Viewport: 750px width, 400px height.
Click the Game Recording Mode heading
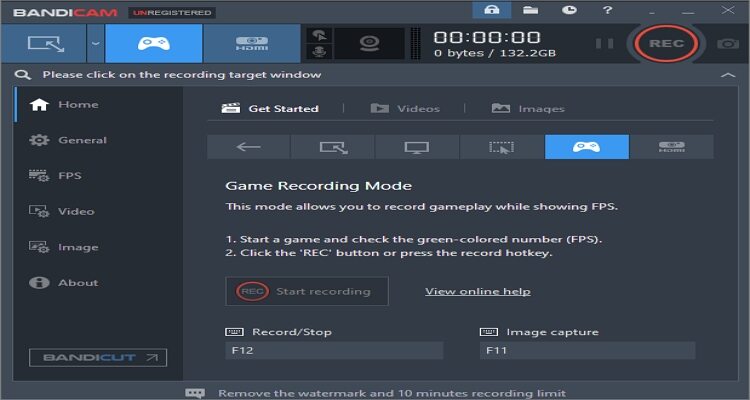tap(319, 186)
